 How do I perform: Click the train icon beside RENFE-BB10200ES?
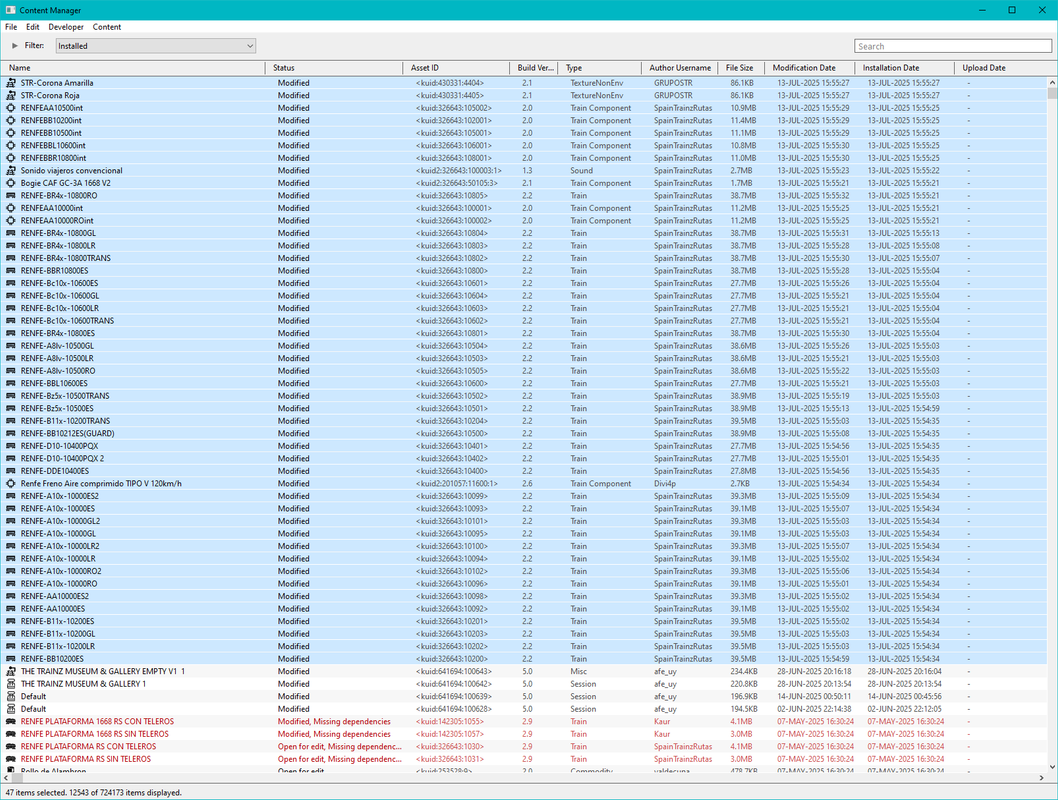click(11, 659)
